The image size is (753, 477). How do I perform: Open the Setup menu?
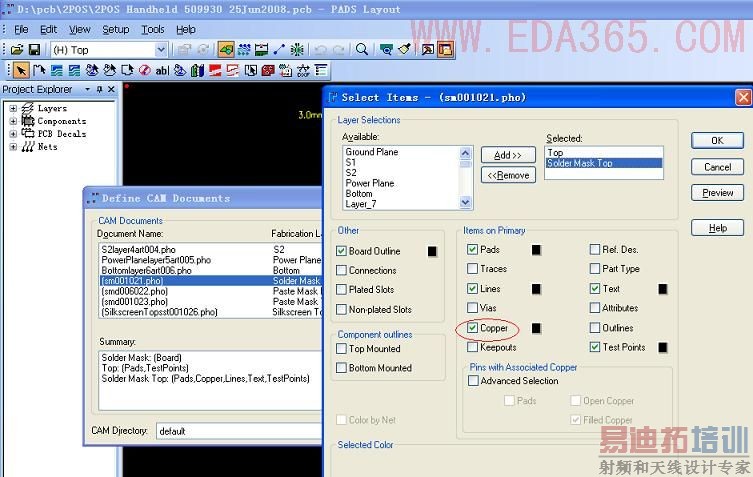116,30
